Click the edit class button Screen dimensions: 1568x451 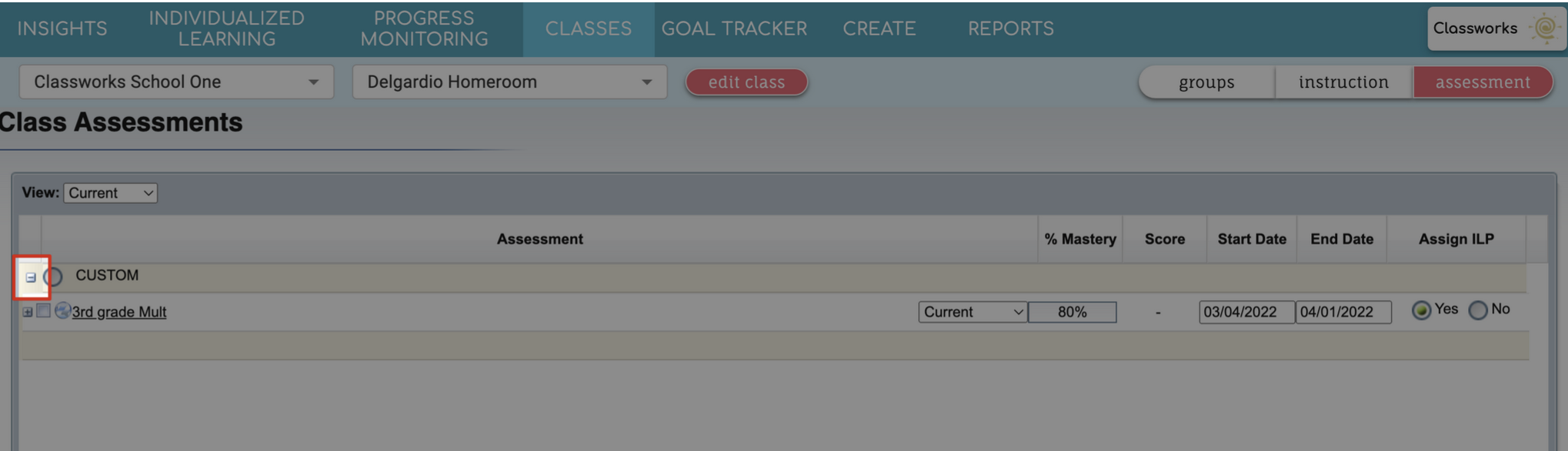(x=746, y=82)
